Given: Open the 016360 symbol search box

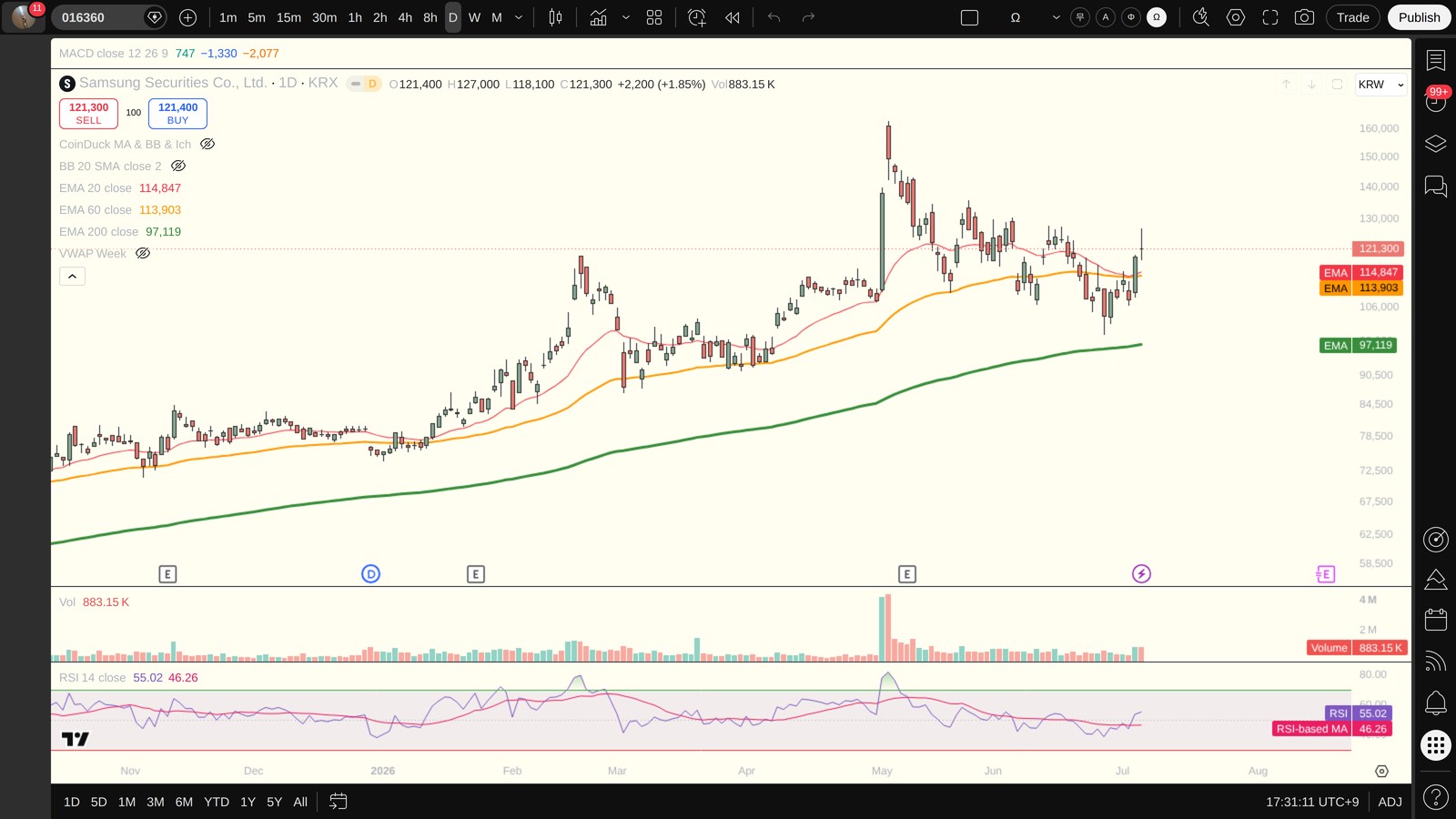Looking at the screenshot, I should [107, 17].
